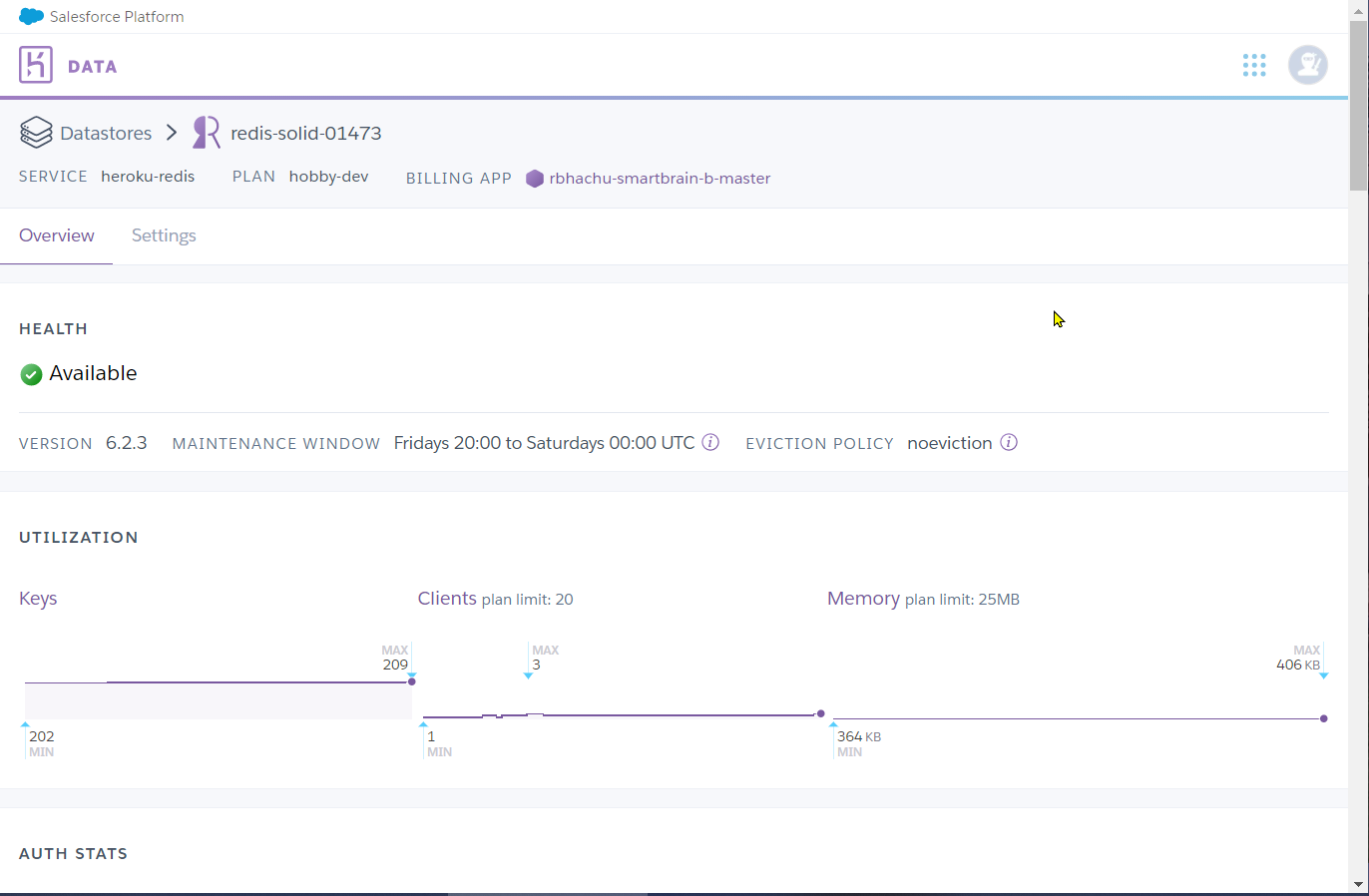Open the user avatar account menu
The height and width of the screenshot is (896, 1369).
tap(1308, 66)
